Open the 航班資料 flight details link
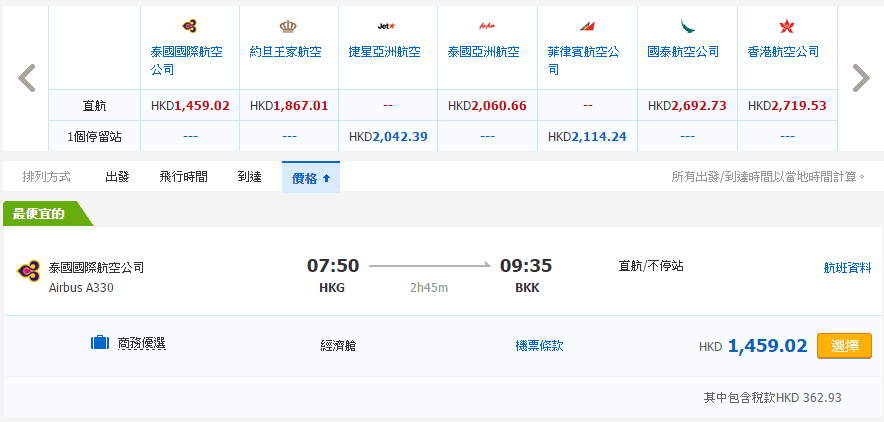Viewport: 884px width, 422px height. pyautogui.click(x=846, y=267)
